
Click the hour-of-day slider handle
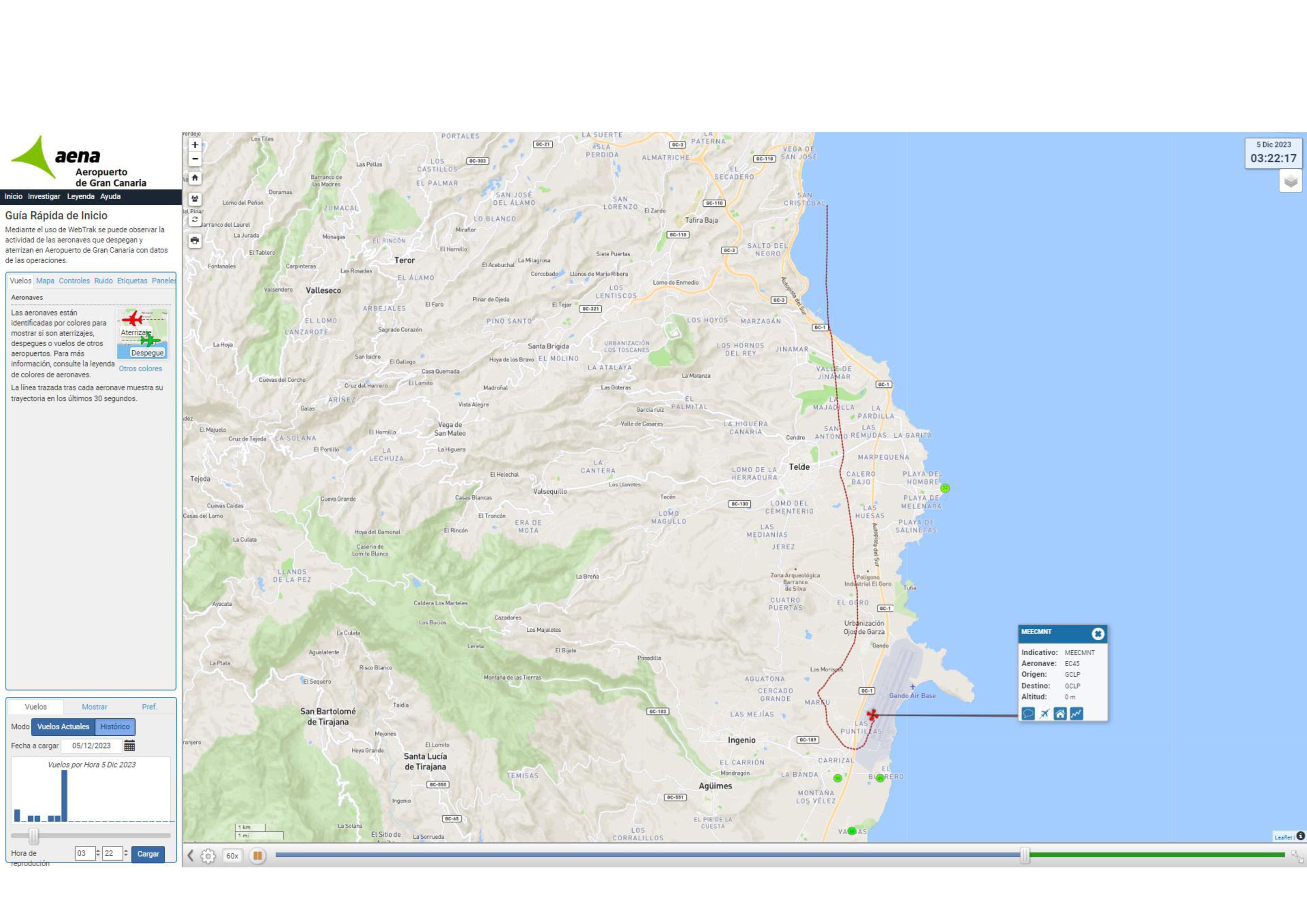click(34, 836)
